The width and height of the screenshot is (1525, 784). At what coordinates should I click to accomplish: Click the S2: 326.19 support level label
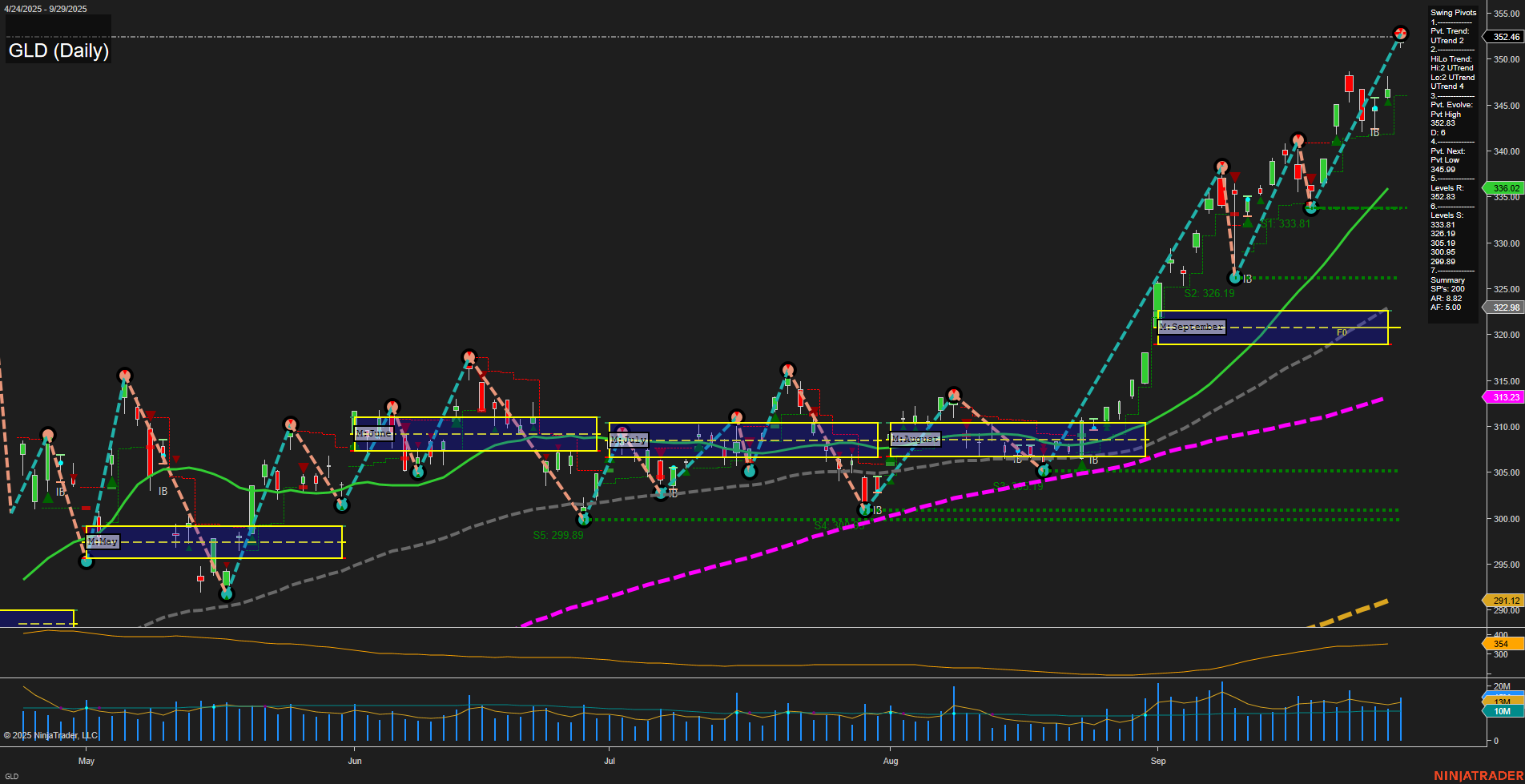click(x=1208, y=293)
